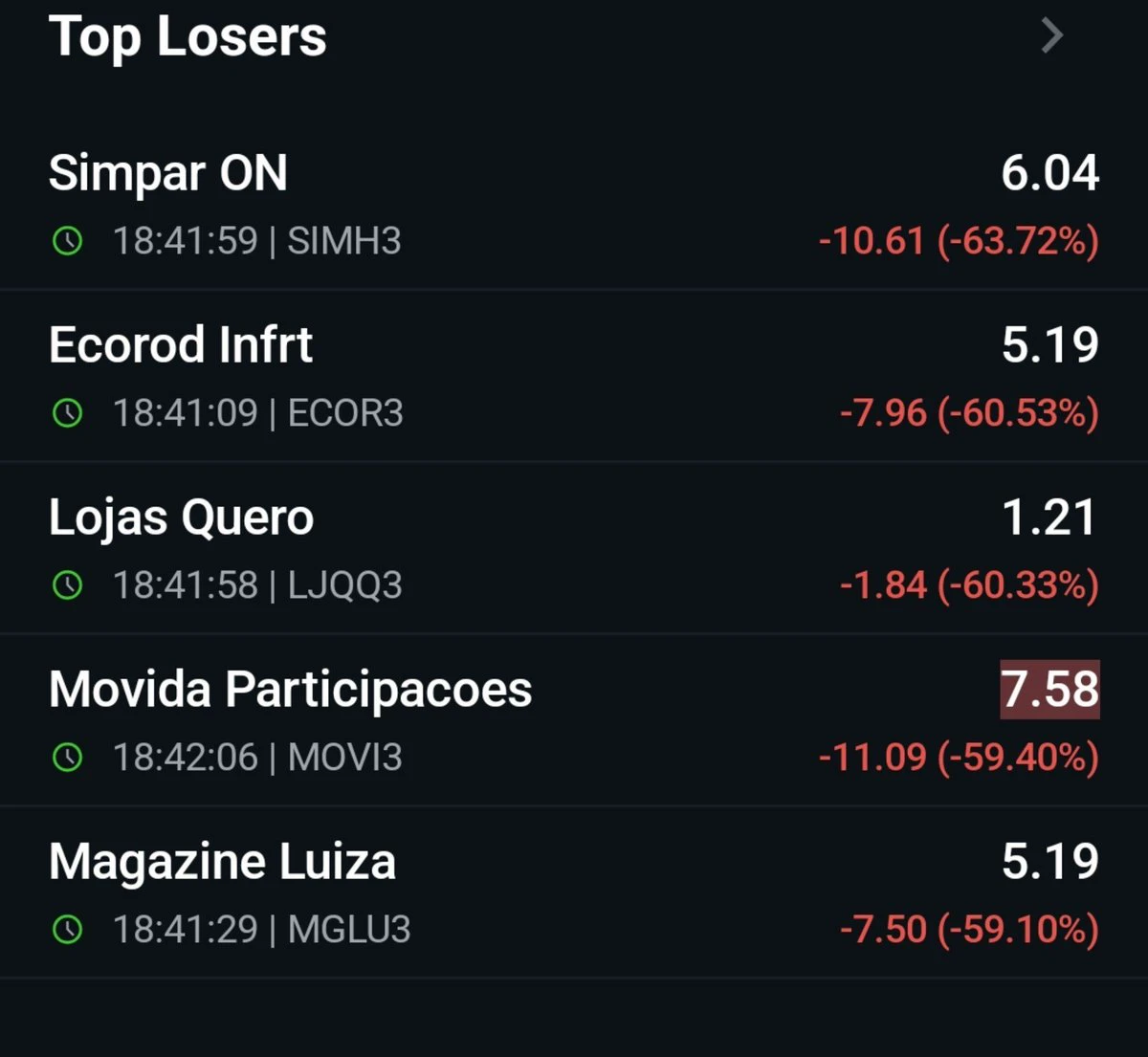1148x1057 pixels.
Task: Click the -7.50 (-59.10%) change value
Action: tap(969, 929)
